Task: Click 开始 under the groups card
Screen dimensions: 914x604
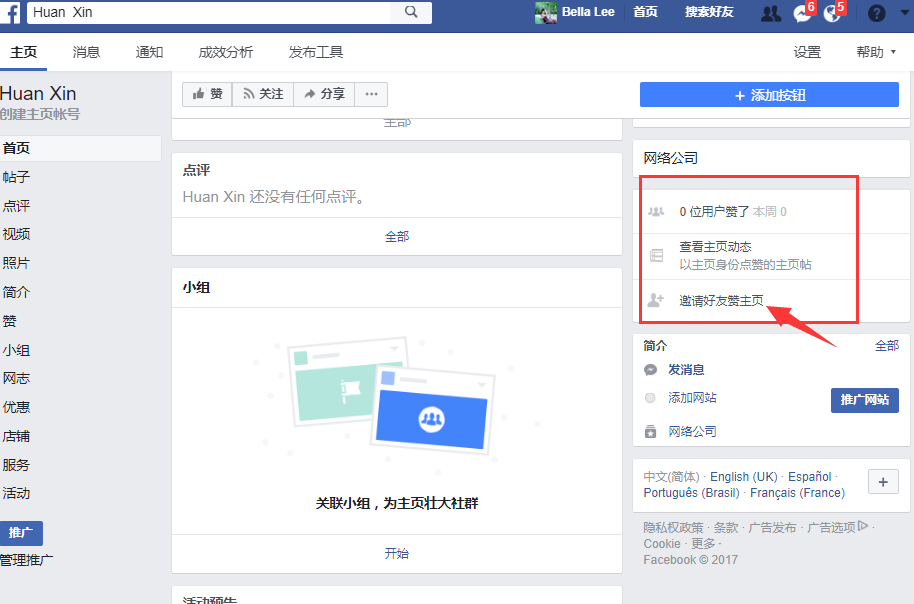Action: point(397,553)
